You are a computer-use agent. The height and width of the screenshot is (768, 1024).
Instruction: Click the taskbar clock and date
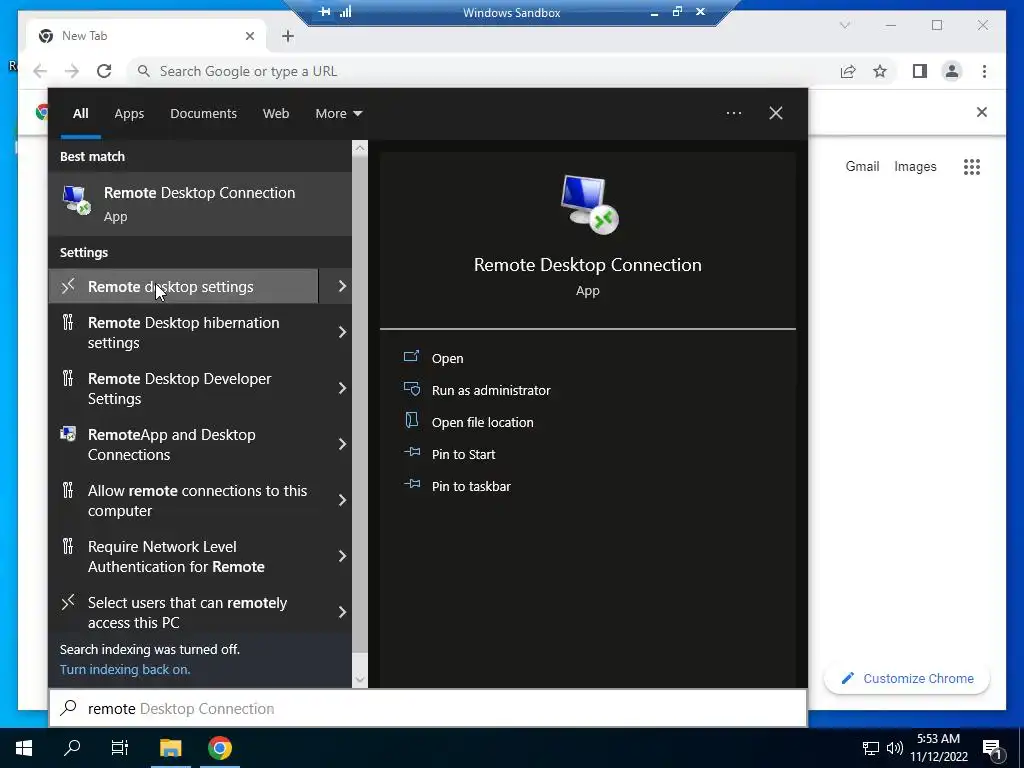pyautogui.click(x=938, y=748)
